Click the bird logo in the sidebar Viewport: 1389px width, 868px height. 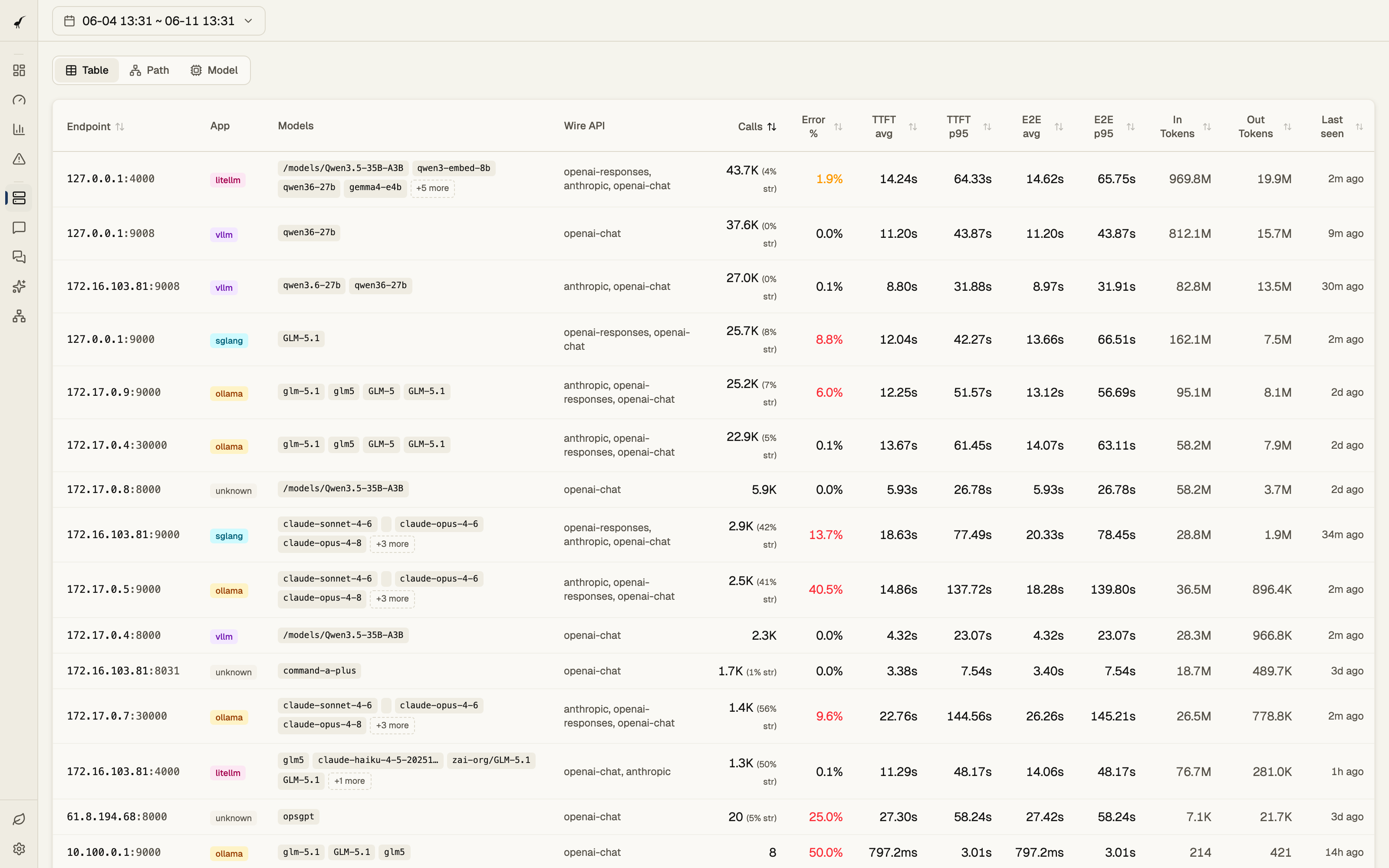click(19, 22)
